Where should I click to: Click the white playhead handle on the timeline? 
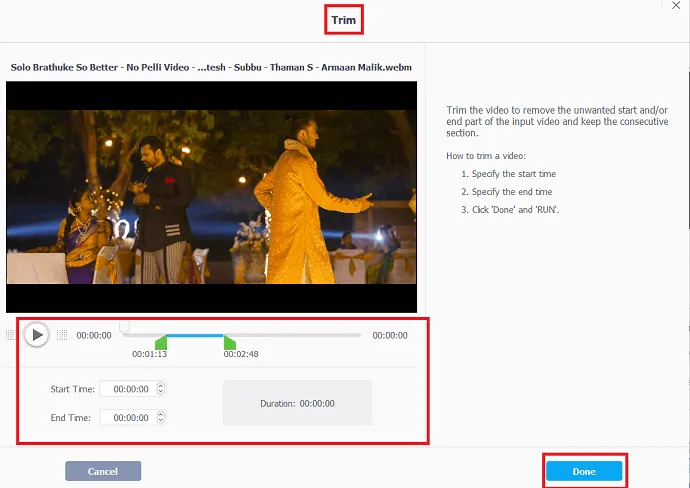tap(124, 326)
